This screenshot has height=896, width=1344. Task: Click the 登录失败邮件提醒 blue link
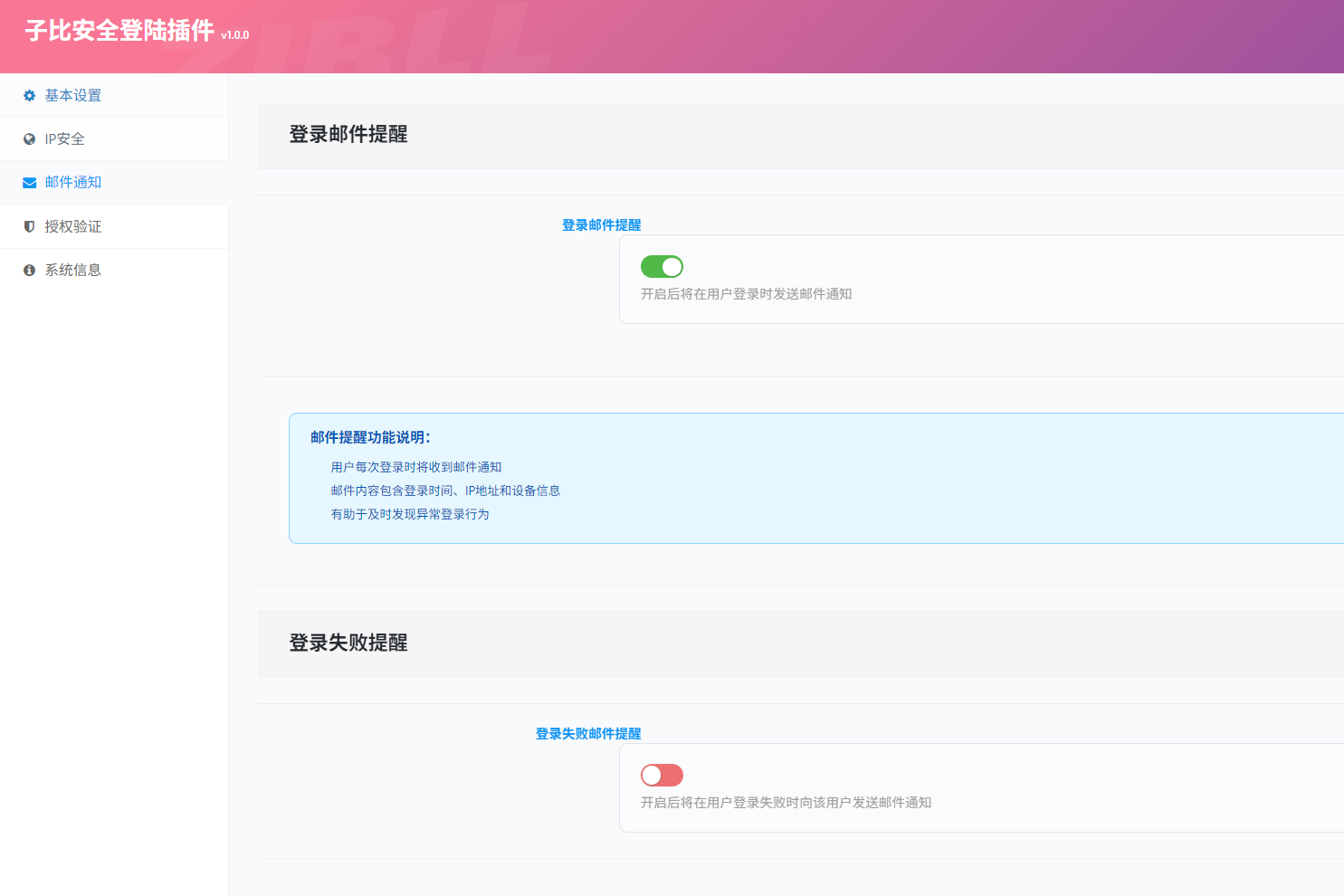tap(586, 733)
